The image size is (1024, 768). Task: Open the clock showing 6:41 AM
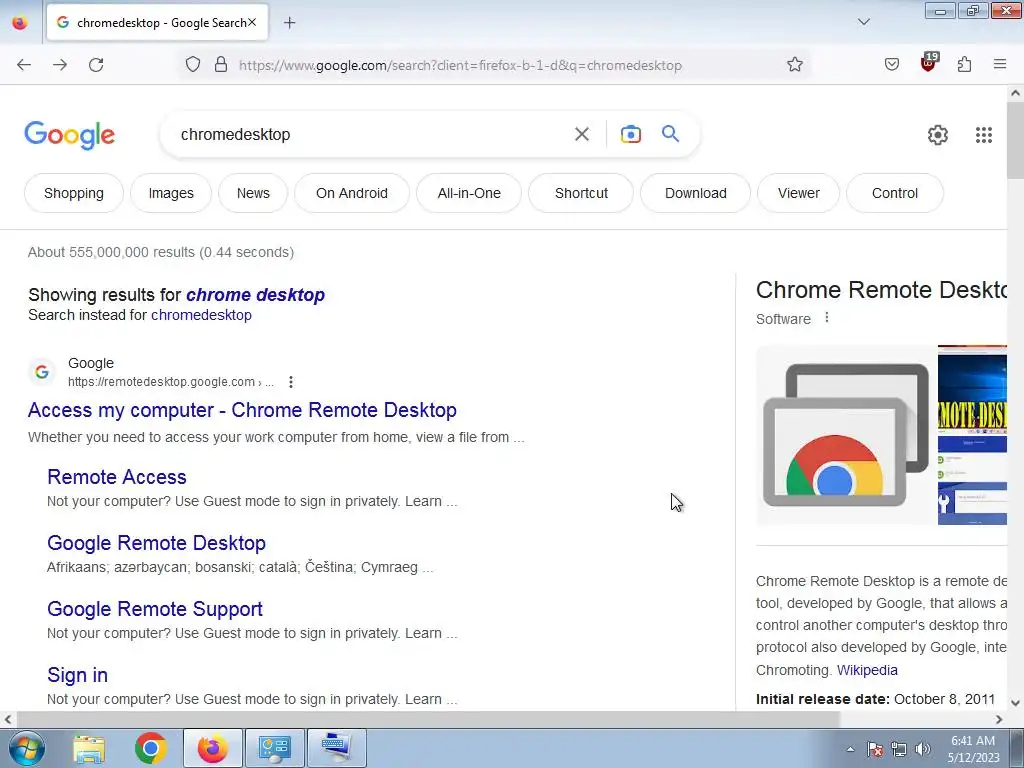point(973,749)
